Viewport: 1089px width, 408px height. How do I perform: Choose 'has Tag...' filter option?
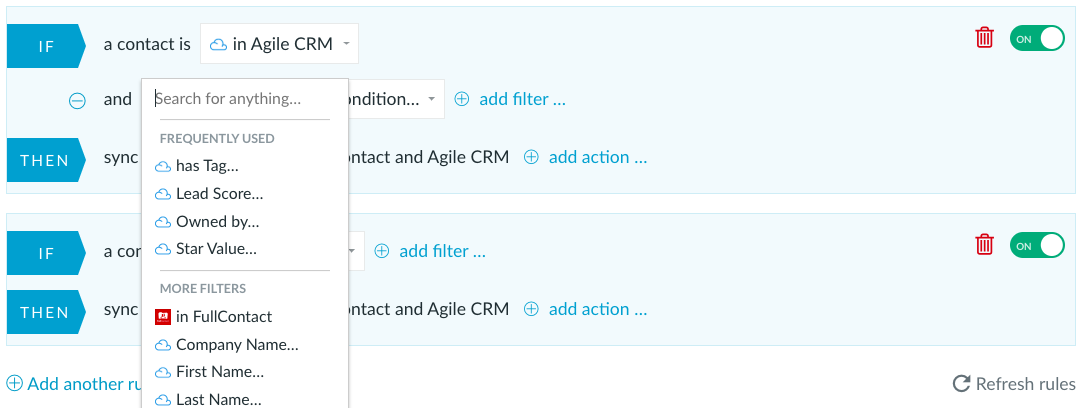pyautogui.click(x=207, y=166)
